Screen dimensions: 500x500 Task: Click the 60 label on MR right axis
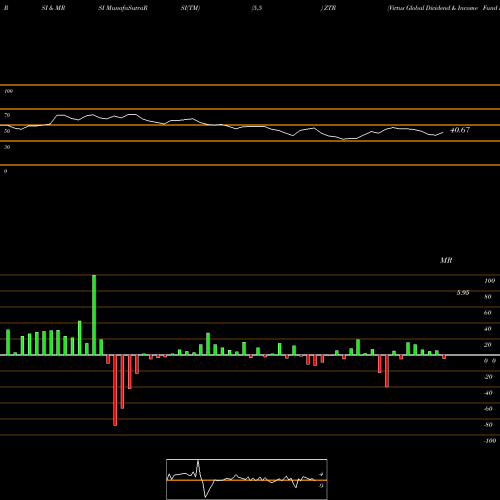click(x=488, y=313)
